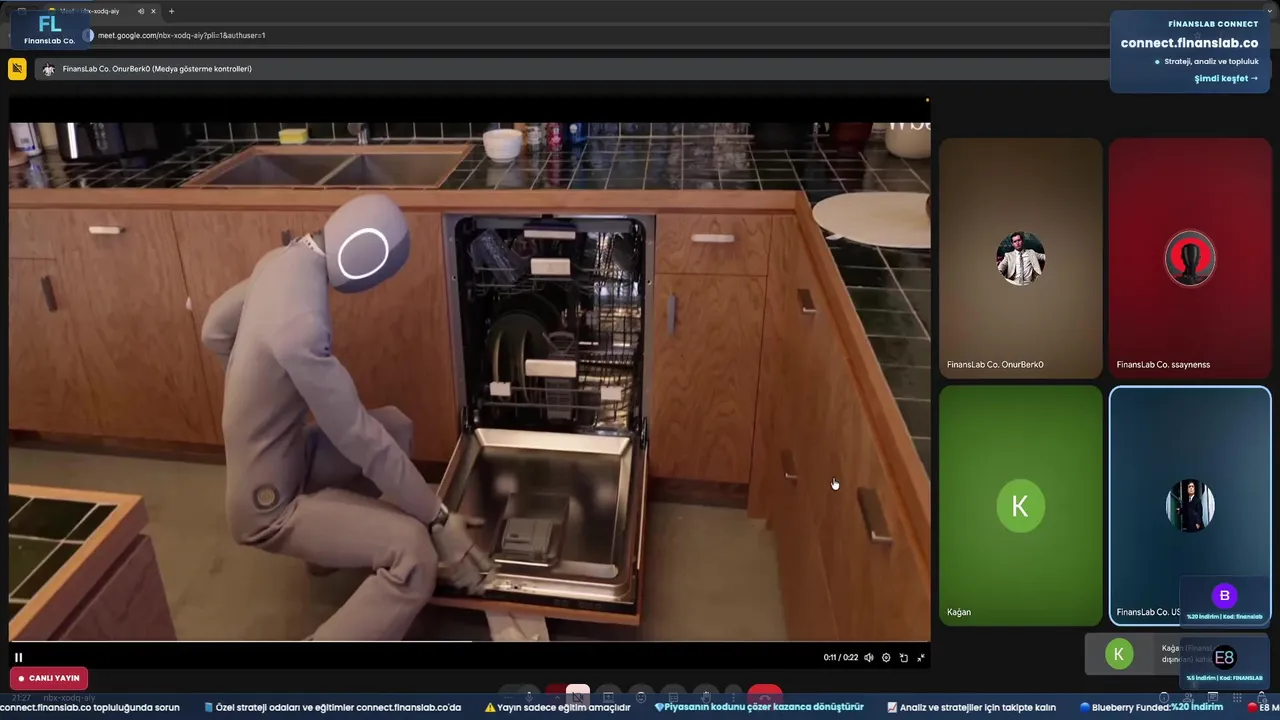Viewport: 1280px width, 720px height.
Task: Click the 0:11 / 0:22 time display
Action: click(841, 657)
